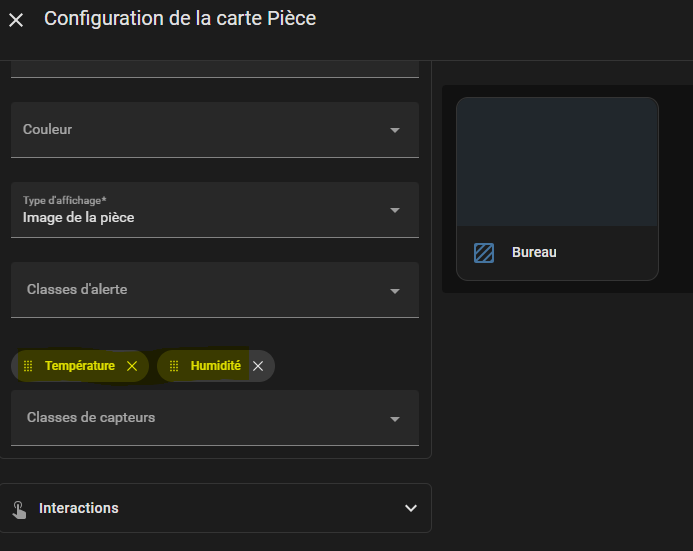Remove the Humidité sensor class chip

tap(258, 366)
